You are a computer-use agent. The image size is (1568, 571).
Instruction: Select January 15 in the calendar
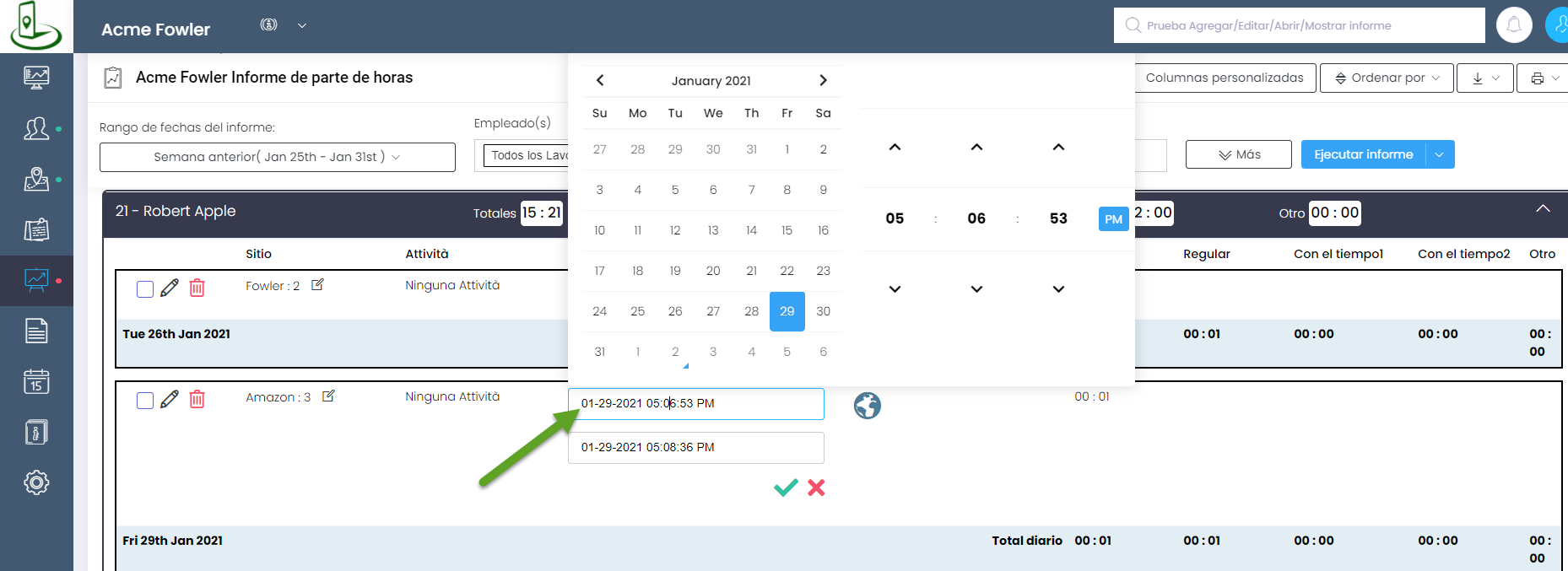coord(787,230)
